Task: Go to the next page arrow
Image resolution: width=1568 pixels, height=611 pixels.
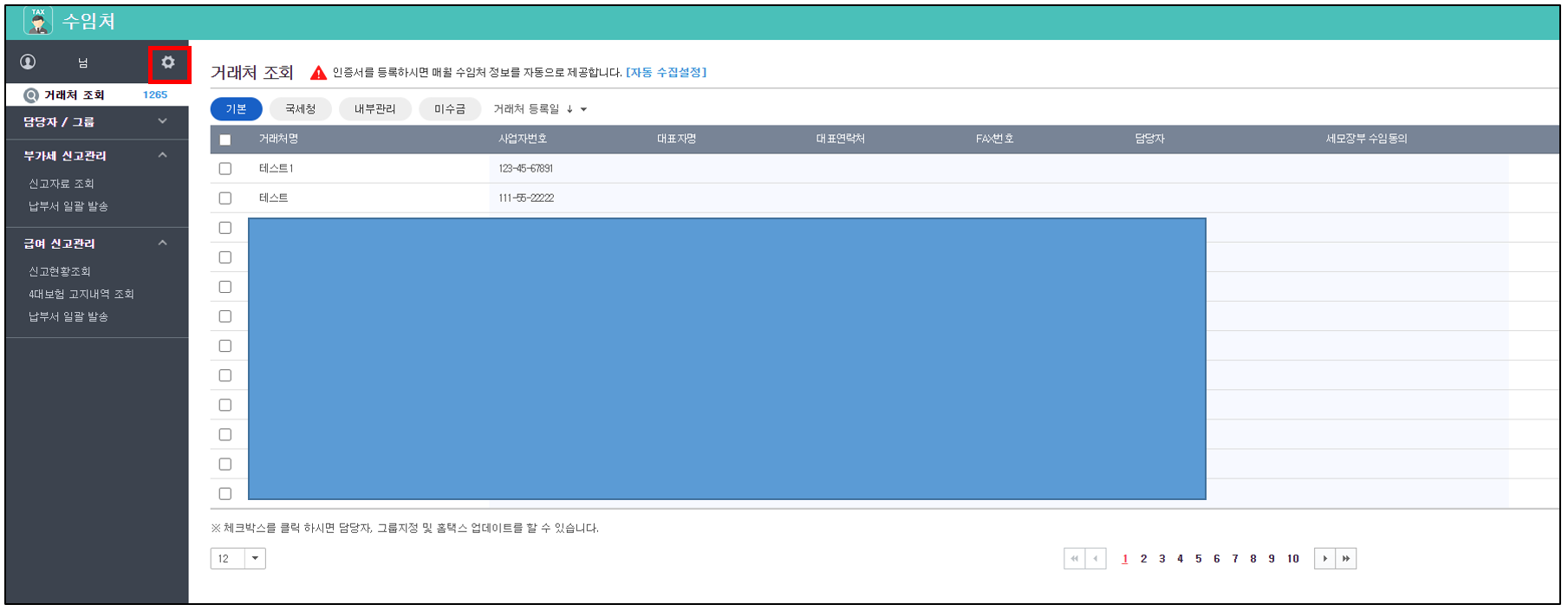Action: 1324,559
